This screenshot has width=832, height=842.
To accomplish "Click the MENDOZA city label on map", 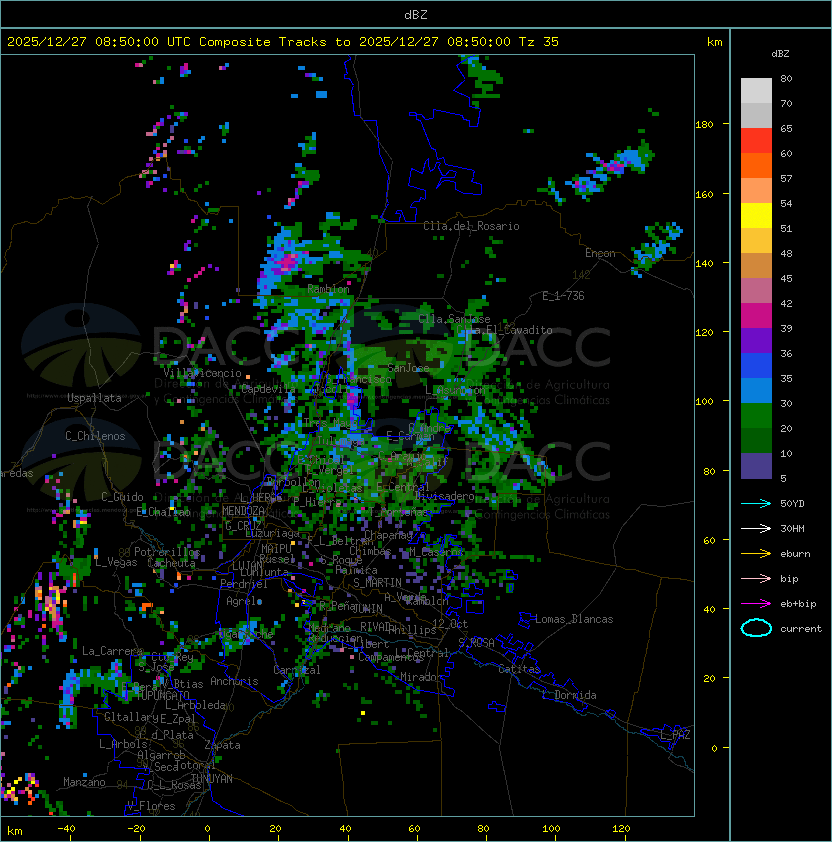I will (x=244, y=511).
